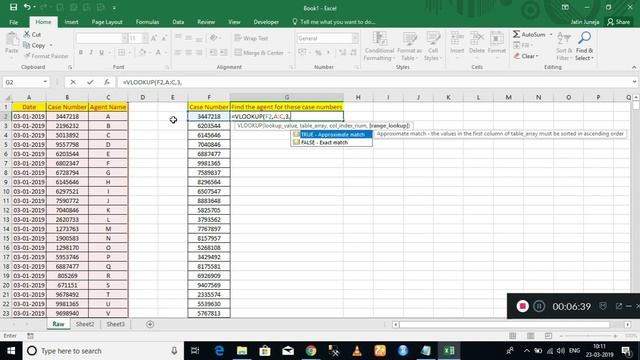Screen dimensions: 640x360
Task: Click the Percent Style icon
Action: [318, 52]
